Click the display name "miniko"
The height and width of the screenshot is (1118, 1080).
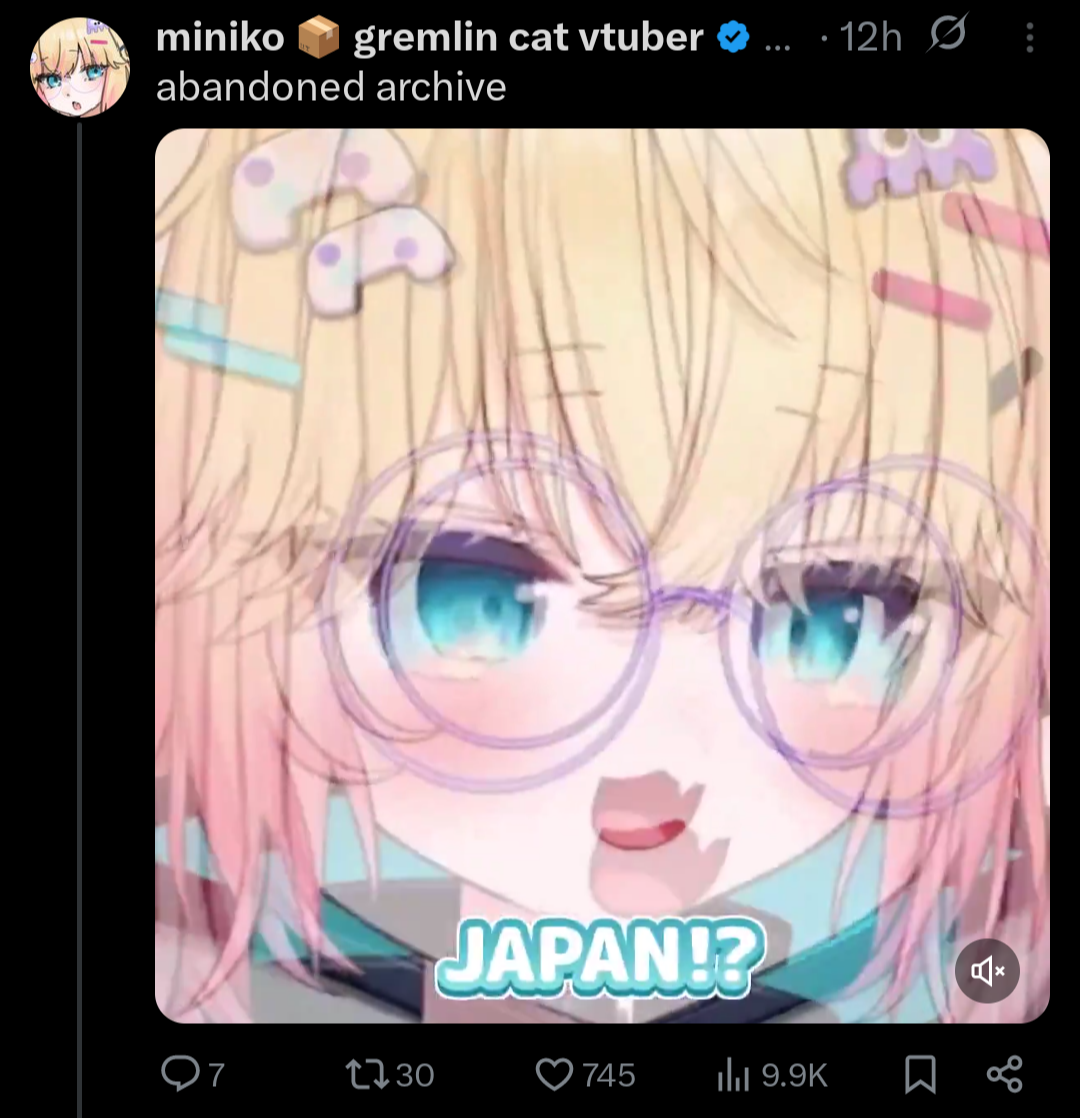220,37
